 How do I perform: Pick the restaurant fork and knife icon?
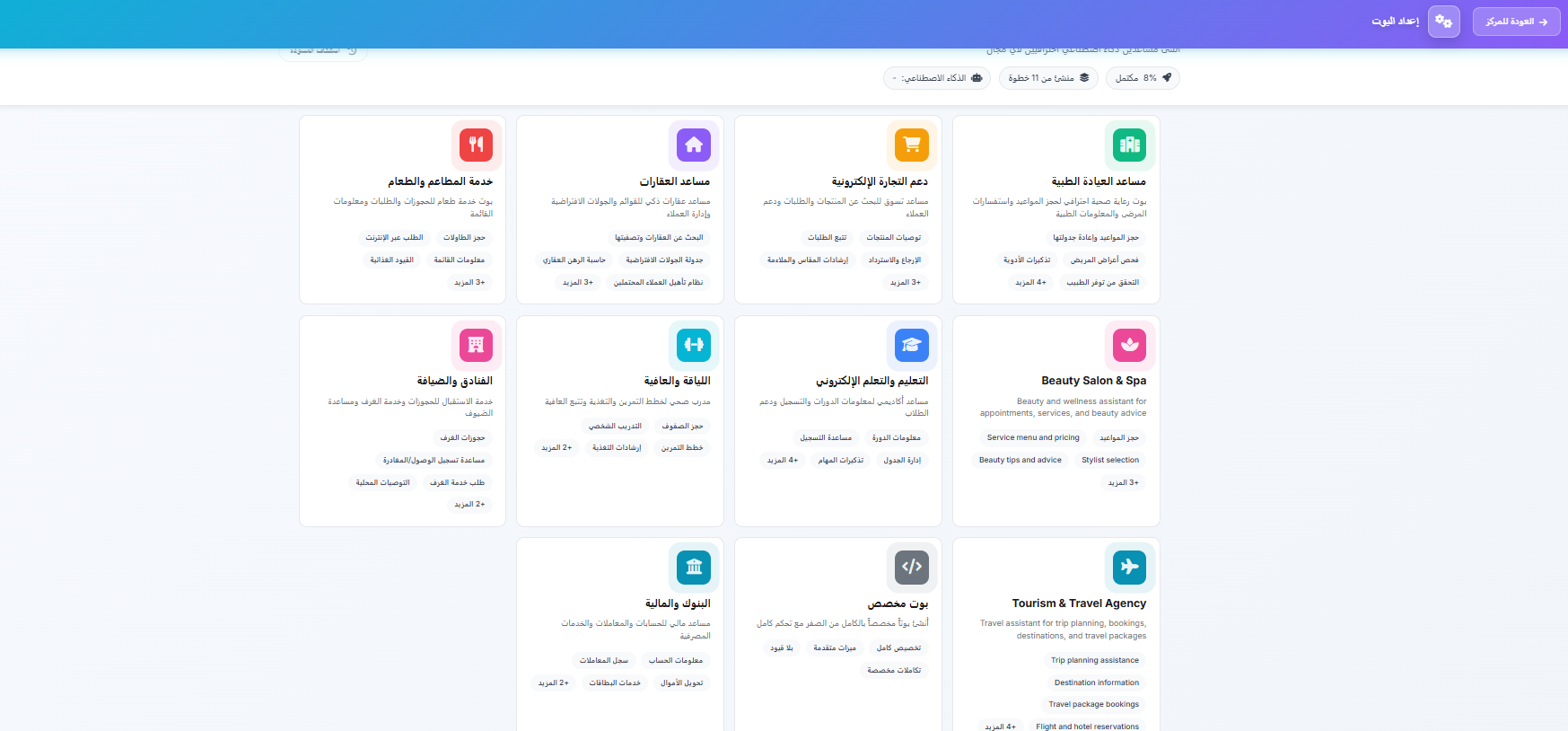click(x=476, y=145)
